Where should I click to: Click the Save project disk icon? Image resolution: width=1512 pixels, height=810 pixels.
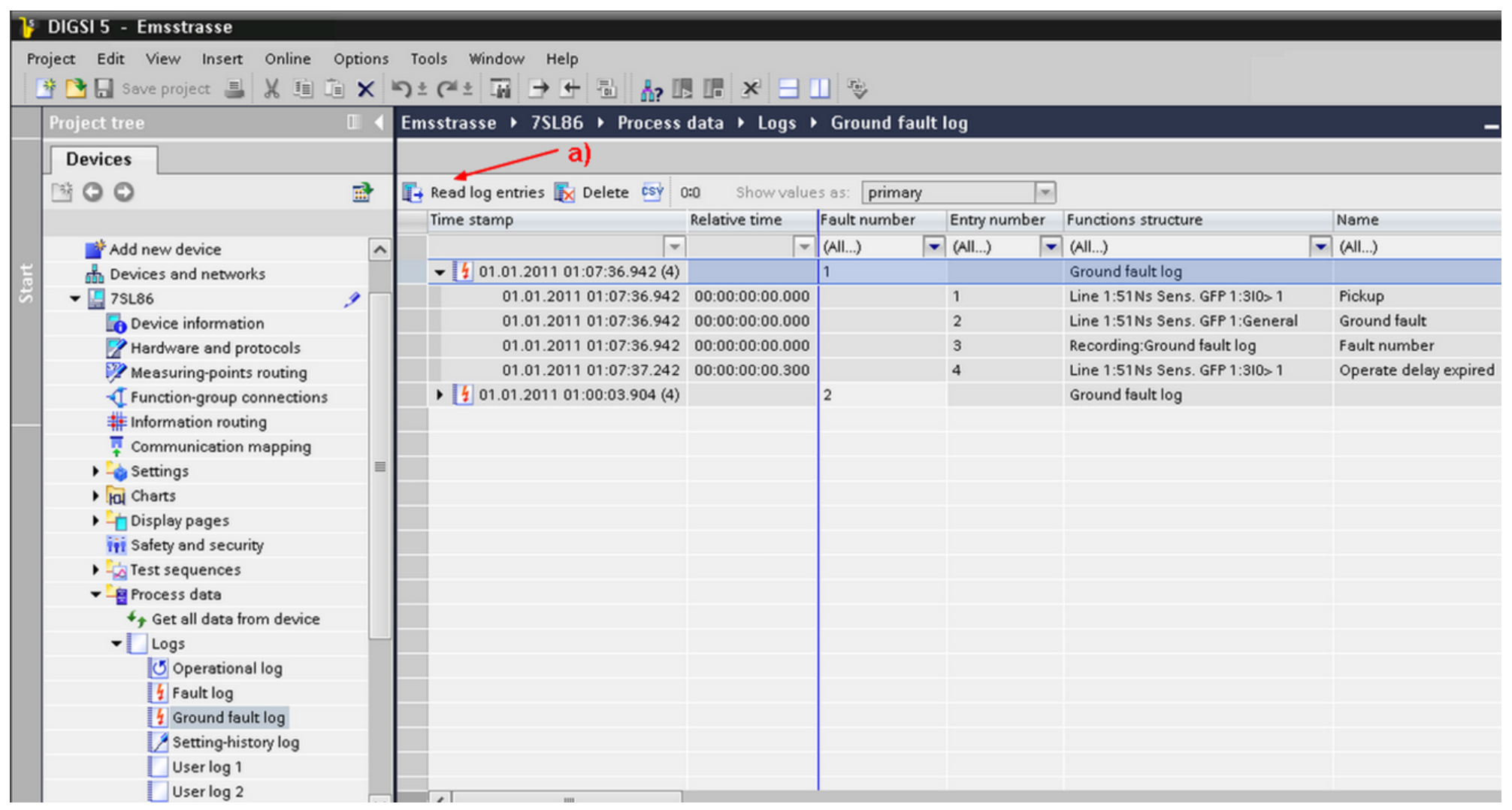104,89
